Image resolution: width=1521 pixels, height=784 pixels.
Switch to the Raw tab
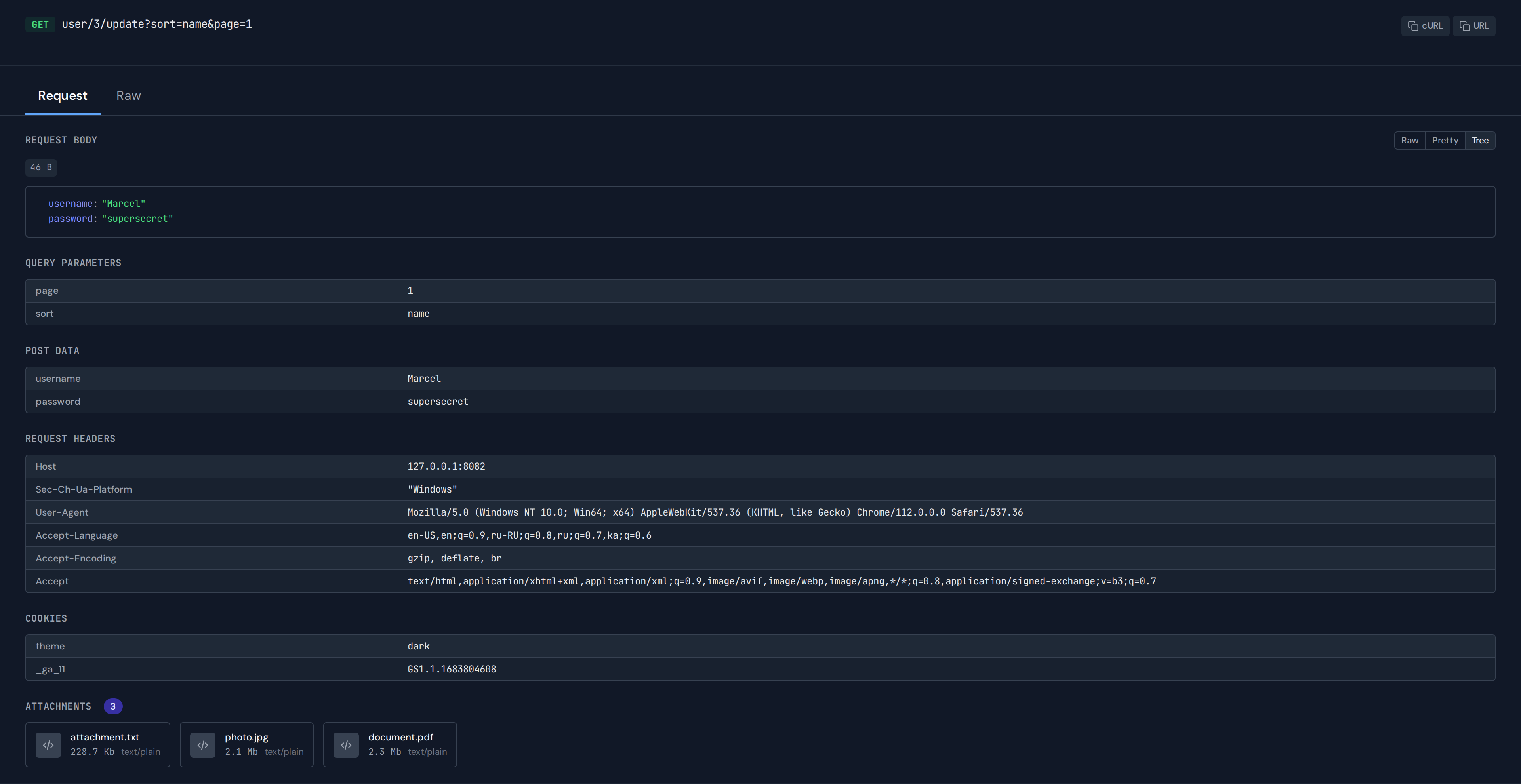(128, 96)
